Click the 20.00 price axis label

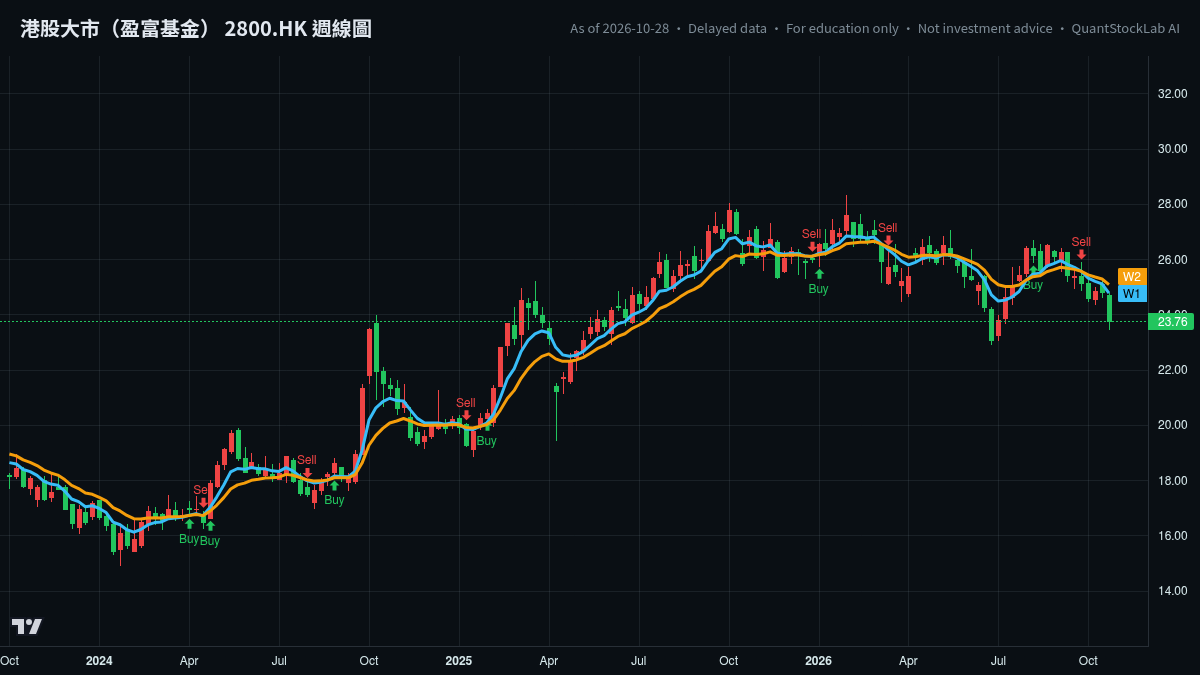coord(1172,425)
